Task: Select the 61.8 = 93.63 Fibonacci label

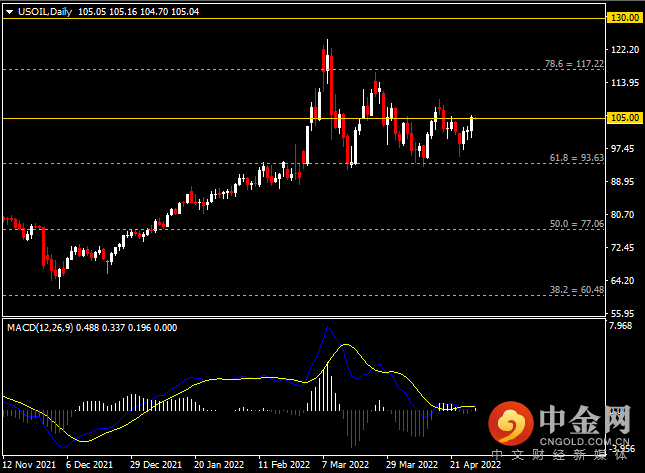Action: click(x=577, y=158)
